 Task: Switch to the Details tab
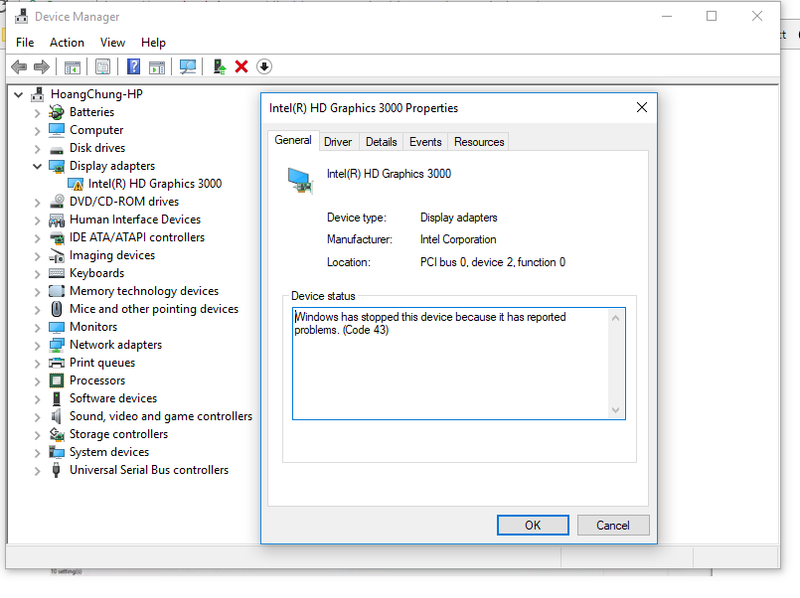[381, 142]
